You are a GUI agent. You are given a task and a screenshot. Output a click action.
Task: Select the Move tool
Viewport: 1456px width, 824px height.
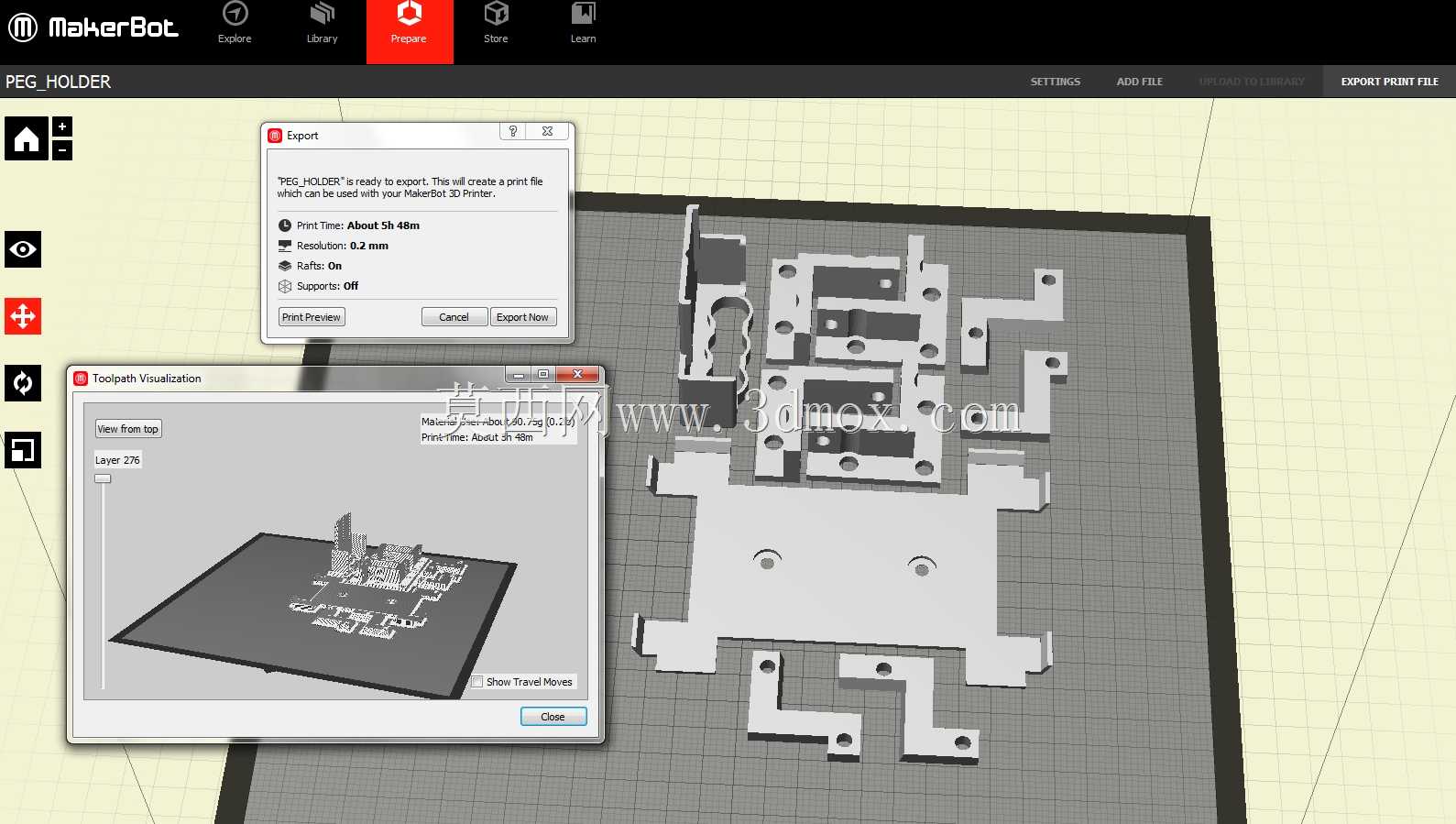[23, 316]
